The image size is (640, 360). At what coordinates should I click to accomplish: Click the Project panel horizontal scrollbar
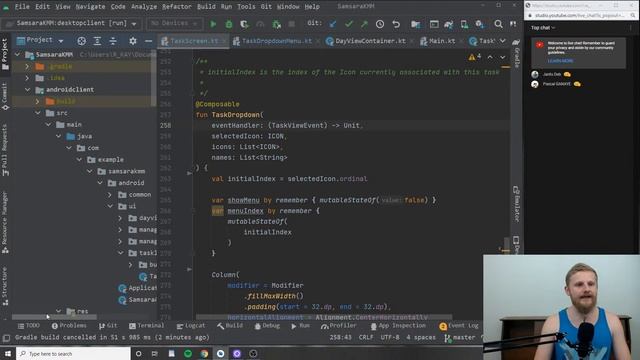(54, 317)
